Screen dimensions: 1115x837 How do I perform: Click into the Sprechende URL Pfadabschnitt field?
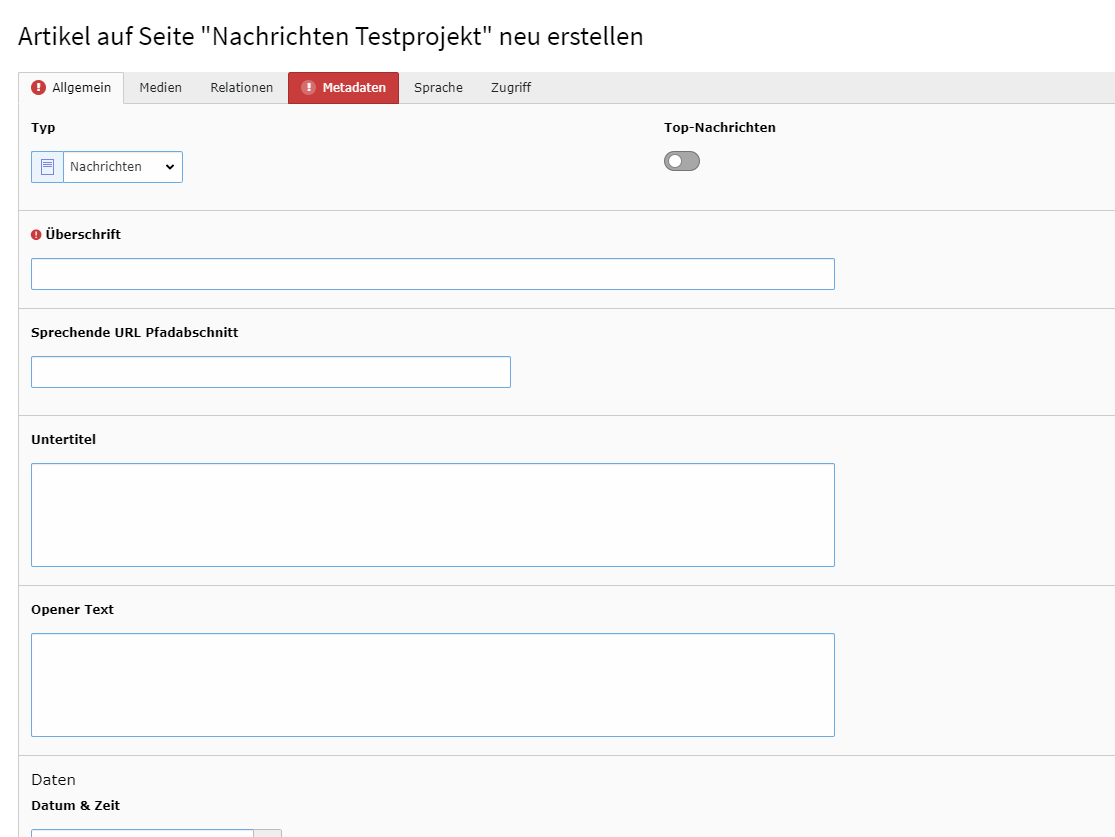point(270,372)
